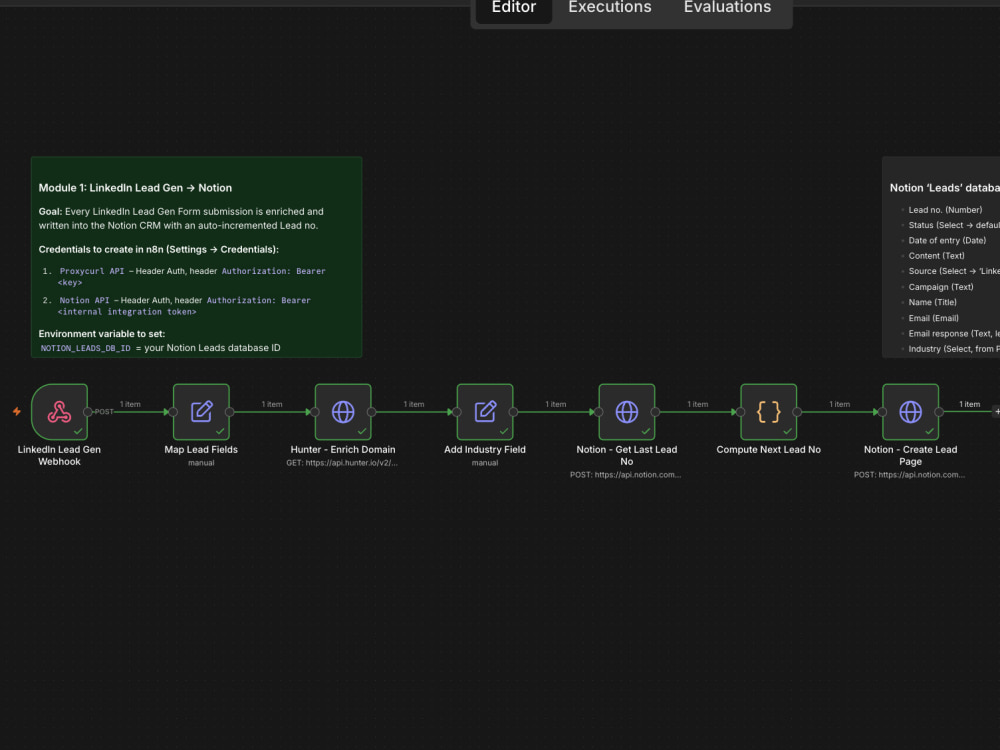The image size is (1000, 750).
Task: Click the orange trigger lightning bolt icon
Action: (x=17, y=411)
